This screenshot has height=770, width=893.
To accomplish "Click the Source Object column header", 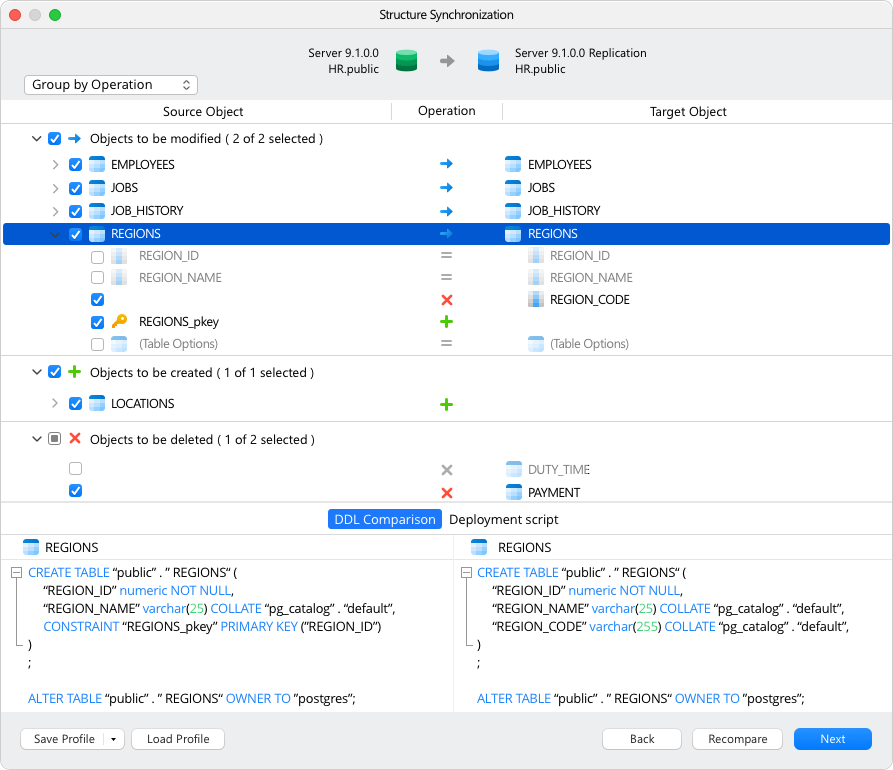I will pos(203,112).
